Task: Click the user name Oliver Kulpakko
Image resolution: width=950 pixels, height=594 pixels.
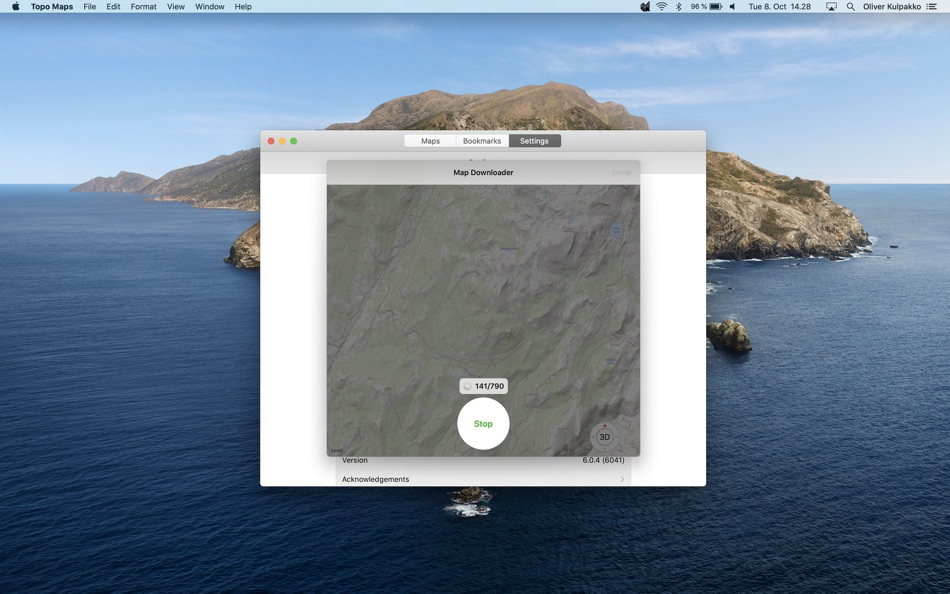Action: coord(892,7)
